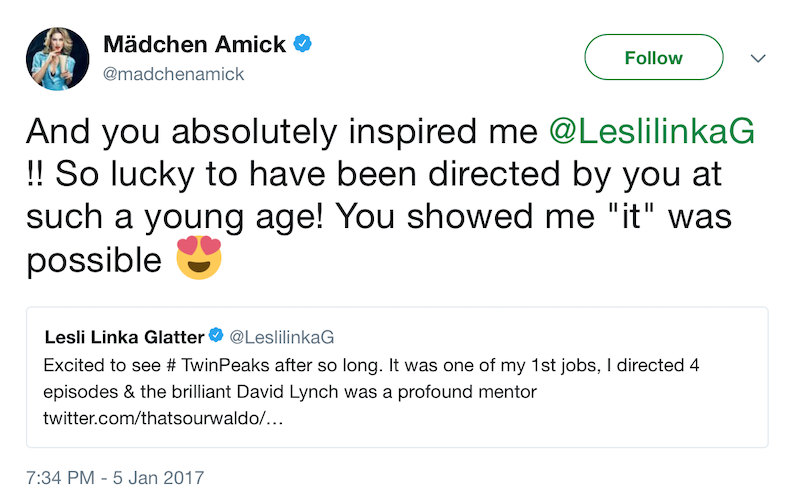Click the heart-eyes emoji in the tweet
This screenshot has height=502, width=800.
(x=198, y=260)
